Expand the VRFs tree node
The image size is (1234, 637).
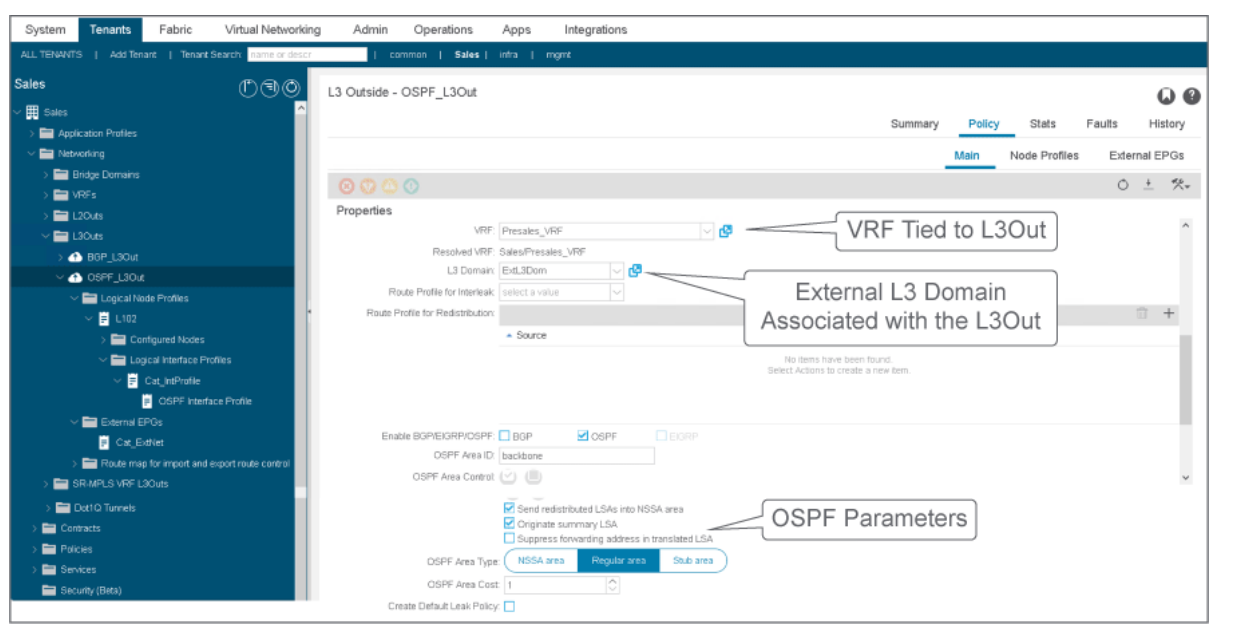pos(46,195)
